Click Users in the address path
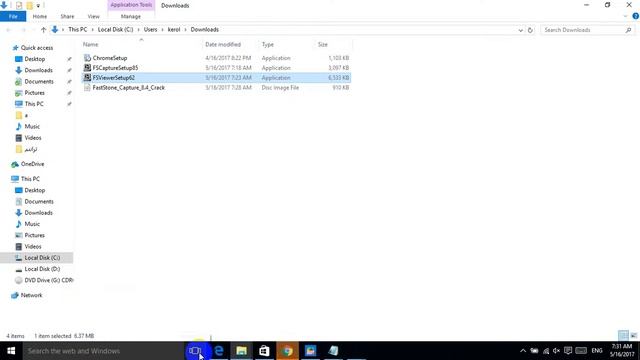 click(x=150, y=29)
